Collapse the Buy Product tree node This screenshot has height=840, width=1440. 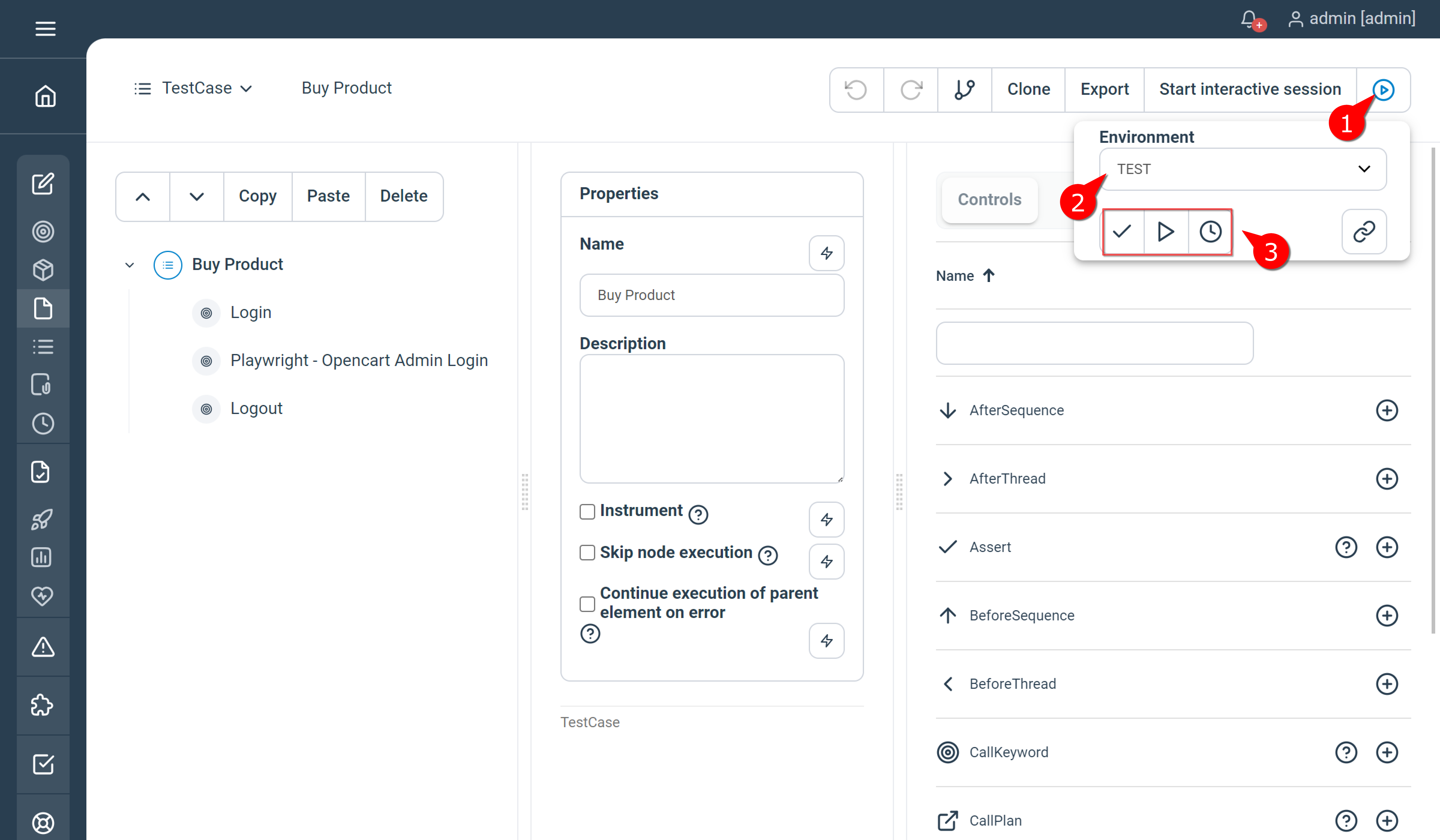tap(129, 265)
